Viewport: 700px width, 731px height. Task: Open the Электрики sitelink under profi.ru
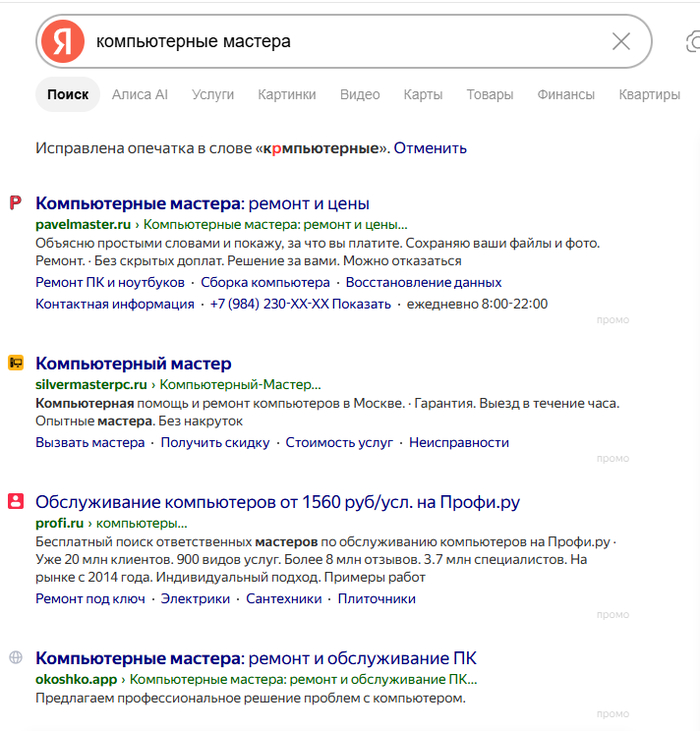point(195,599)
